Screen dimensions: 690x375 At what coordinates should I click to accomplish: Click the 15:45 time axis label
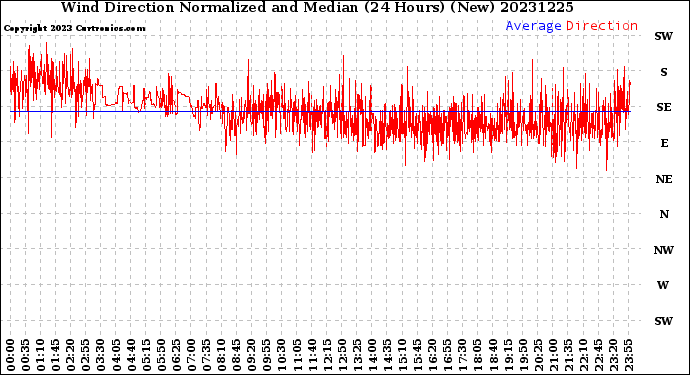pos(417,355)
